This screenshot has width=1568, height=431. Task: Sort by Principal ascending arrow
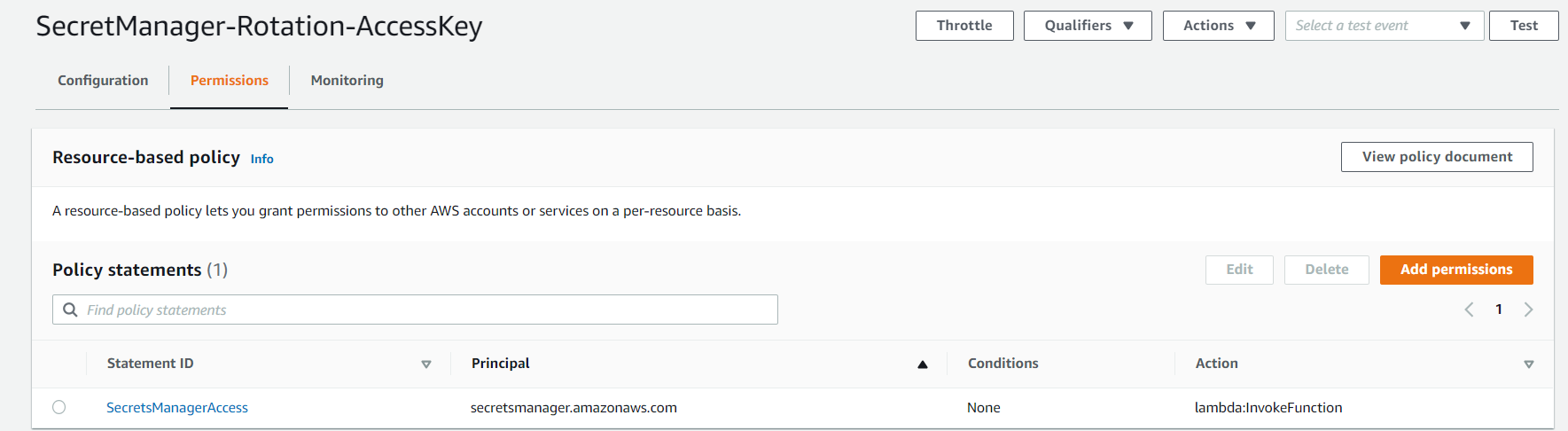923,364
